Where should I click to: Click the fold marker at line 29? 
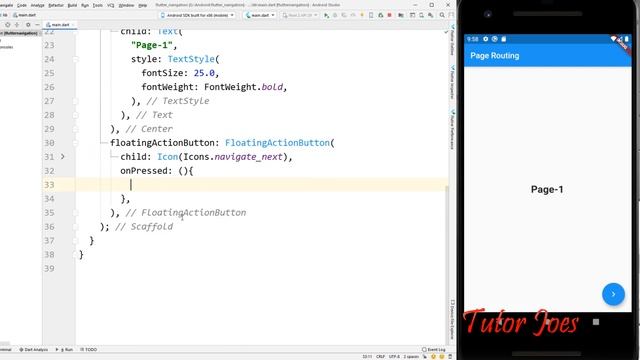pos(76,129)
